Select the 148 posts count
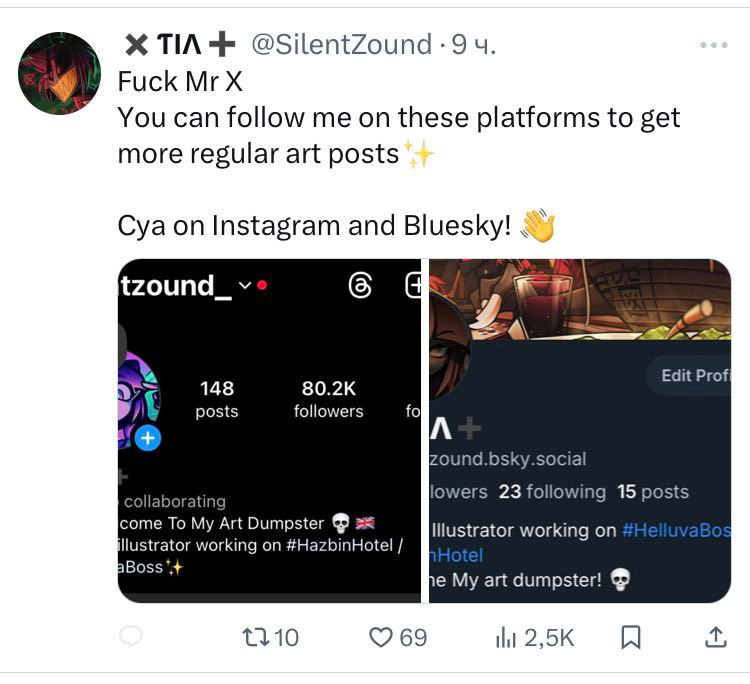 [217, 399]
